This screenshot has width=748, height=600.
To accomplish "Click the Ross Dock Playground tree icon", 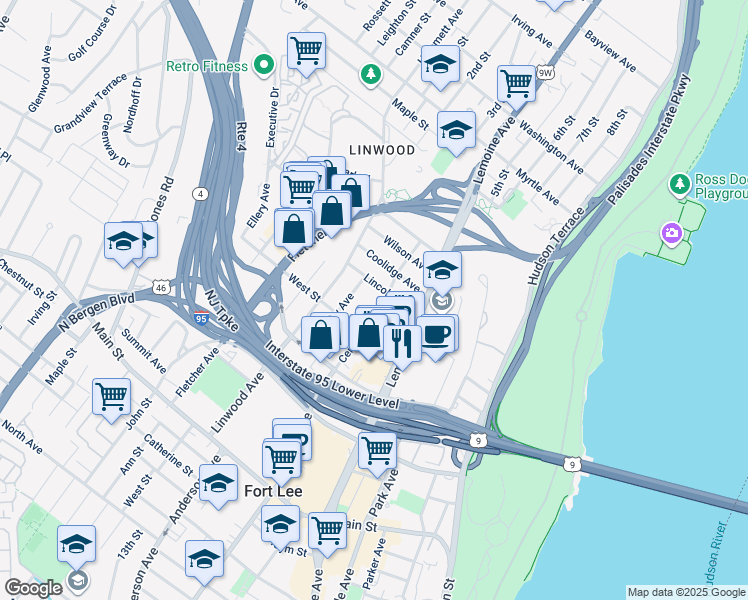I will click(680, 184).
